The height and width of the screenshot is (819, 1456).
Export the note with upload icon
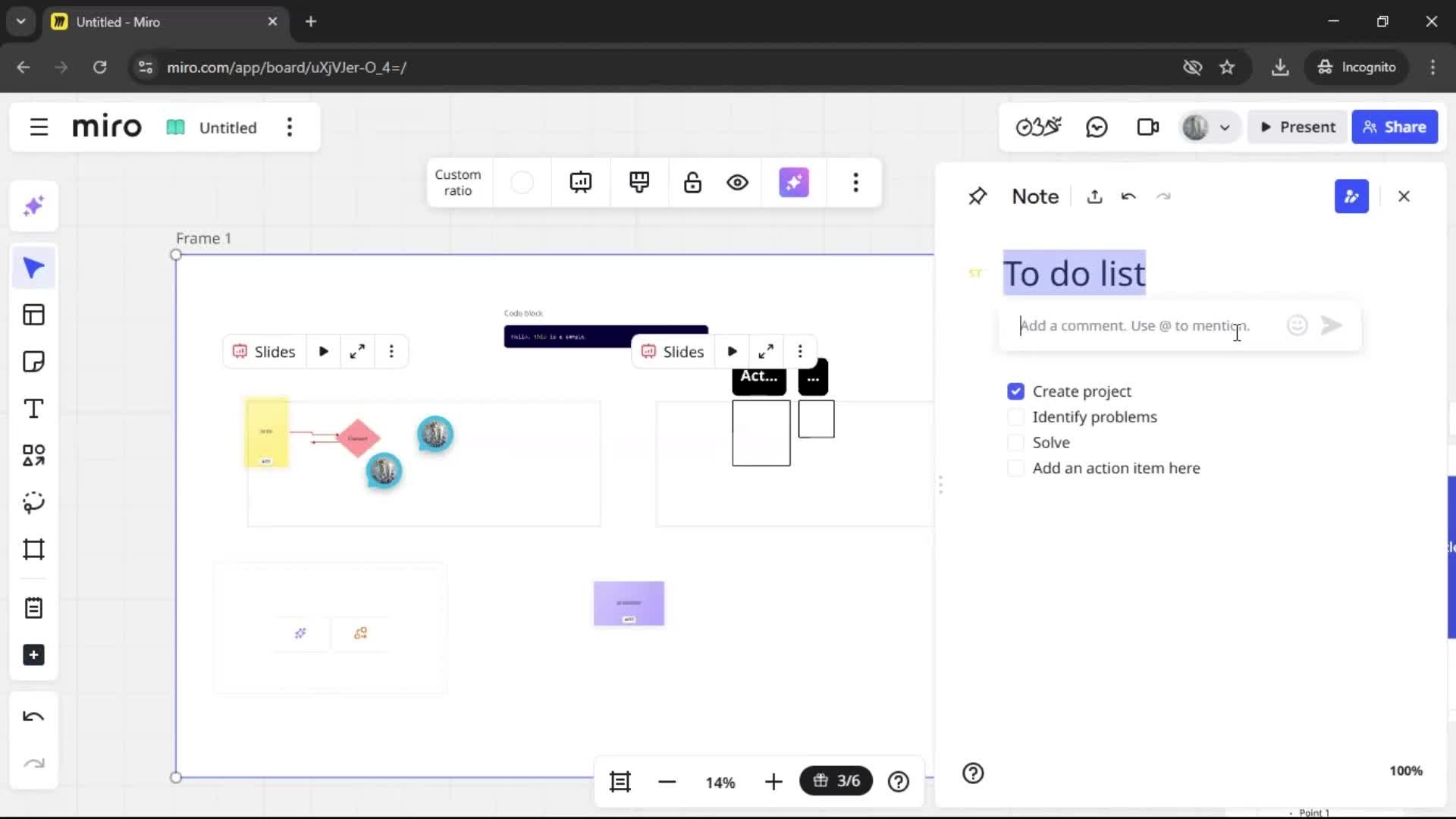(x=1094, y=196)
